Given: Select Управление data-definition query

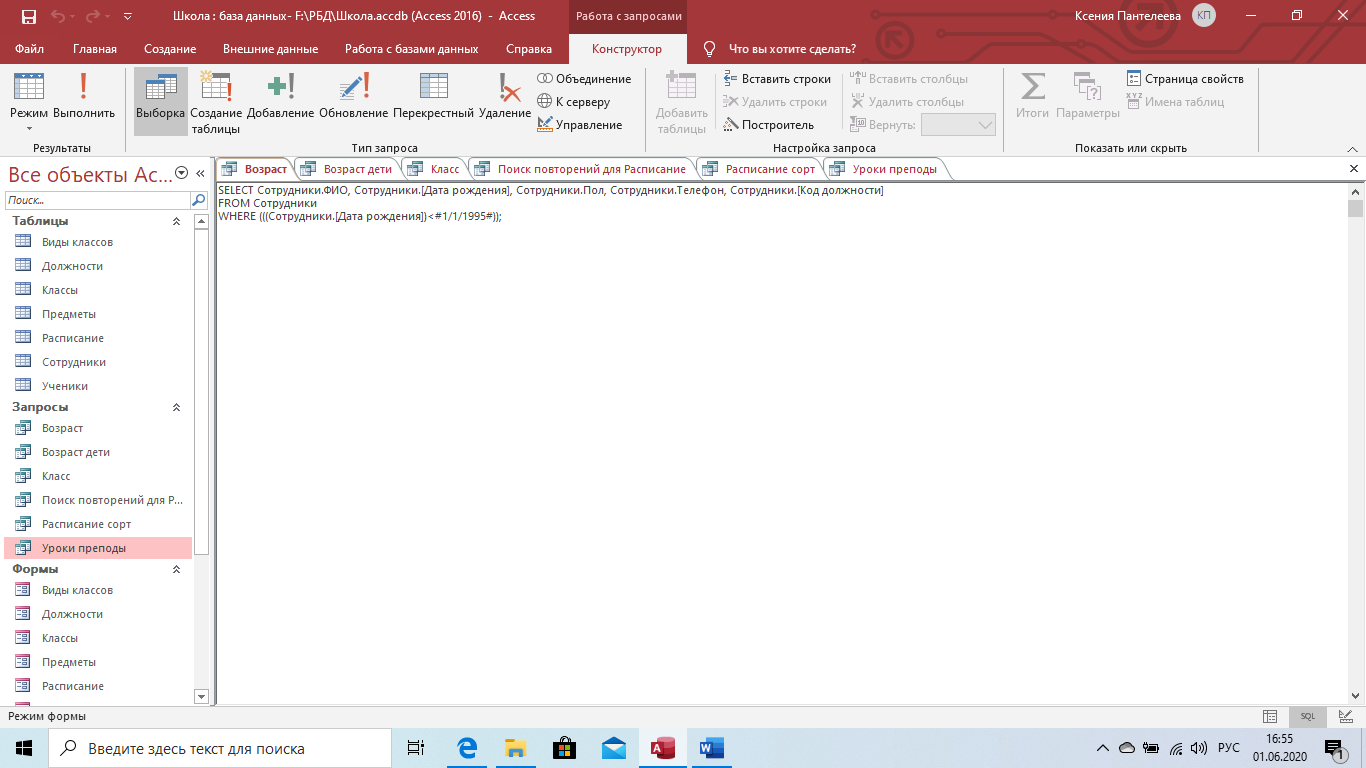Looking at the screenshot, I should 580,125.
